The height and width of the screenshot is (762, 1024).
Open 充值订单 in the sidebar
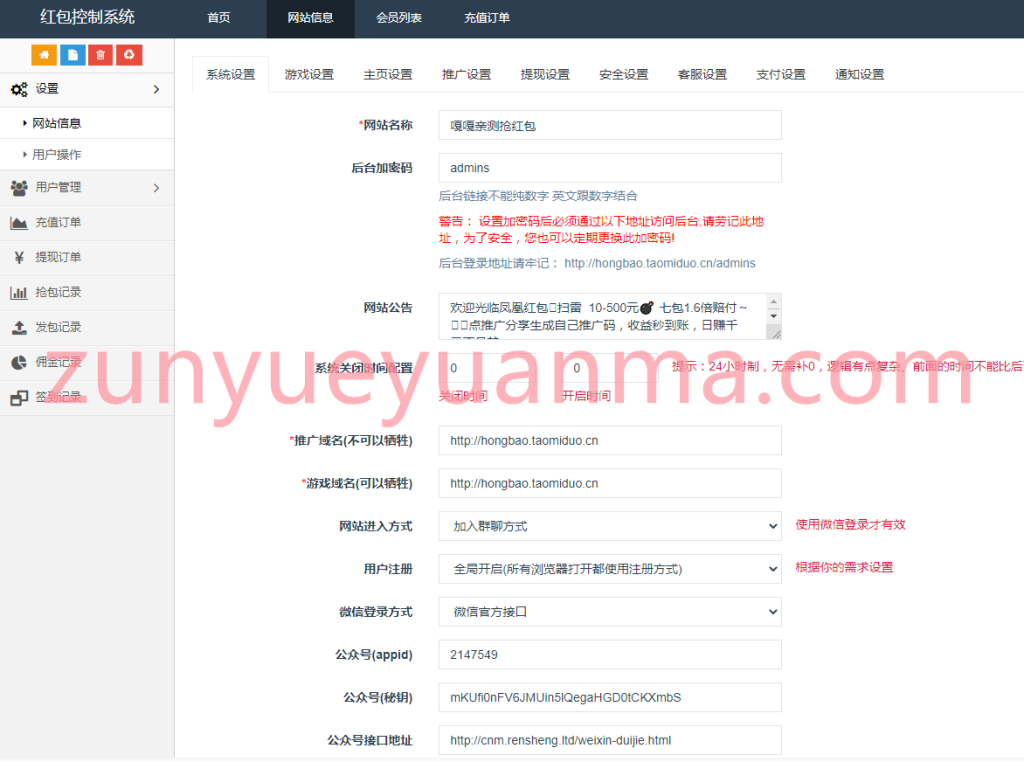click(x=87, y=223)
